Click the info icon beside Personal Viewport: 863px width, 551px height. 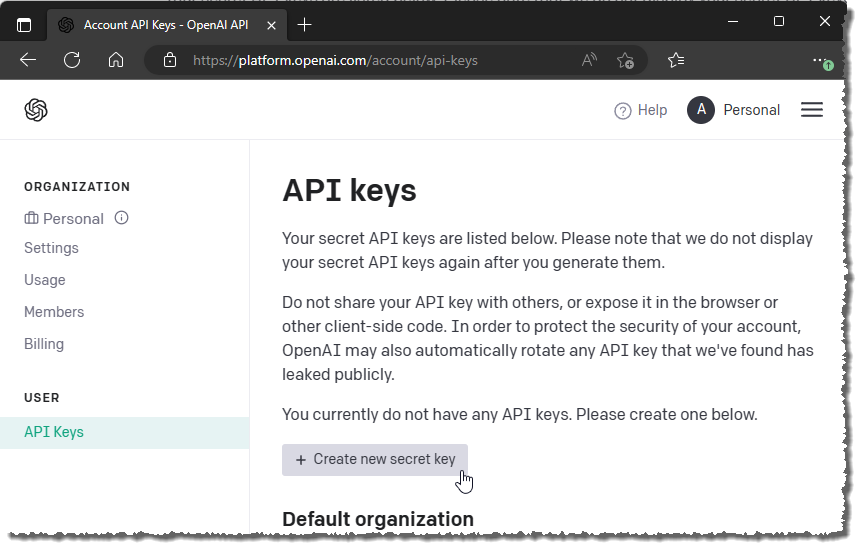pos(122,218)
